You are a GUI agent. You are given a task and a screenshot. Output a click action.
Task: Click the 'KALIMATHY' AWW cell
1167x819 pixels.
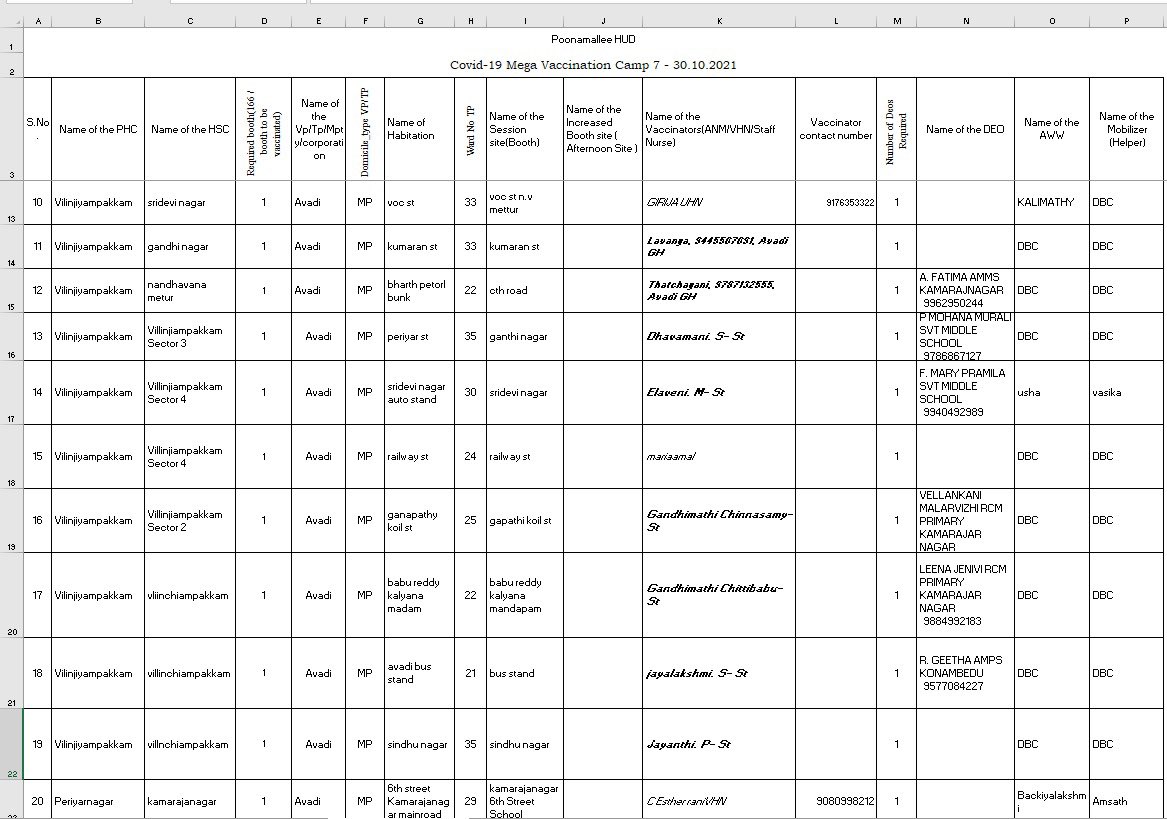tap(1052, 203)
